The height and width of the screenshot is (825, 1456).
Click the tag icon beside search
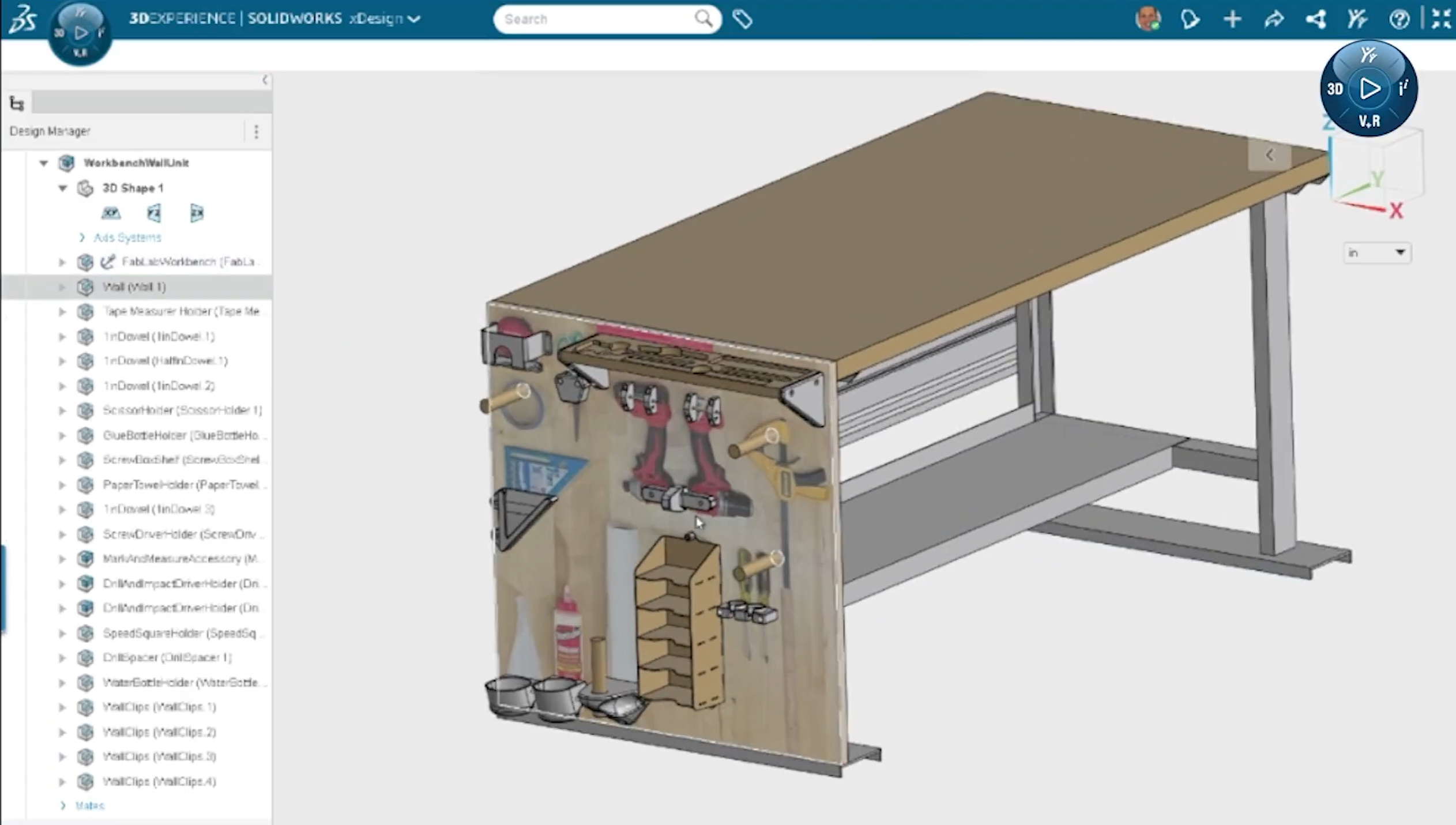(742, 20)
